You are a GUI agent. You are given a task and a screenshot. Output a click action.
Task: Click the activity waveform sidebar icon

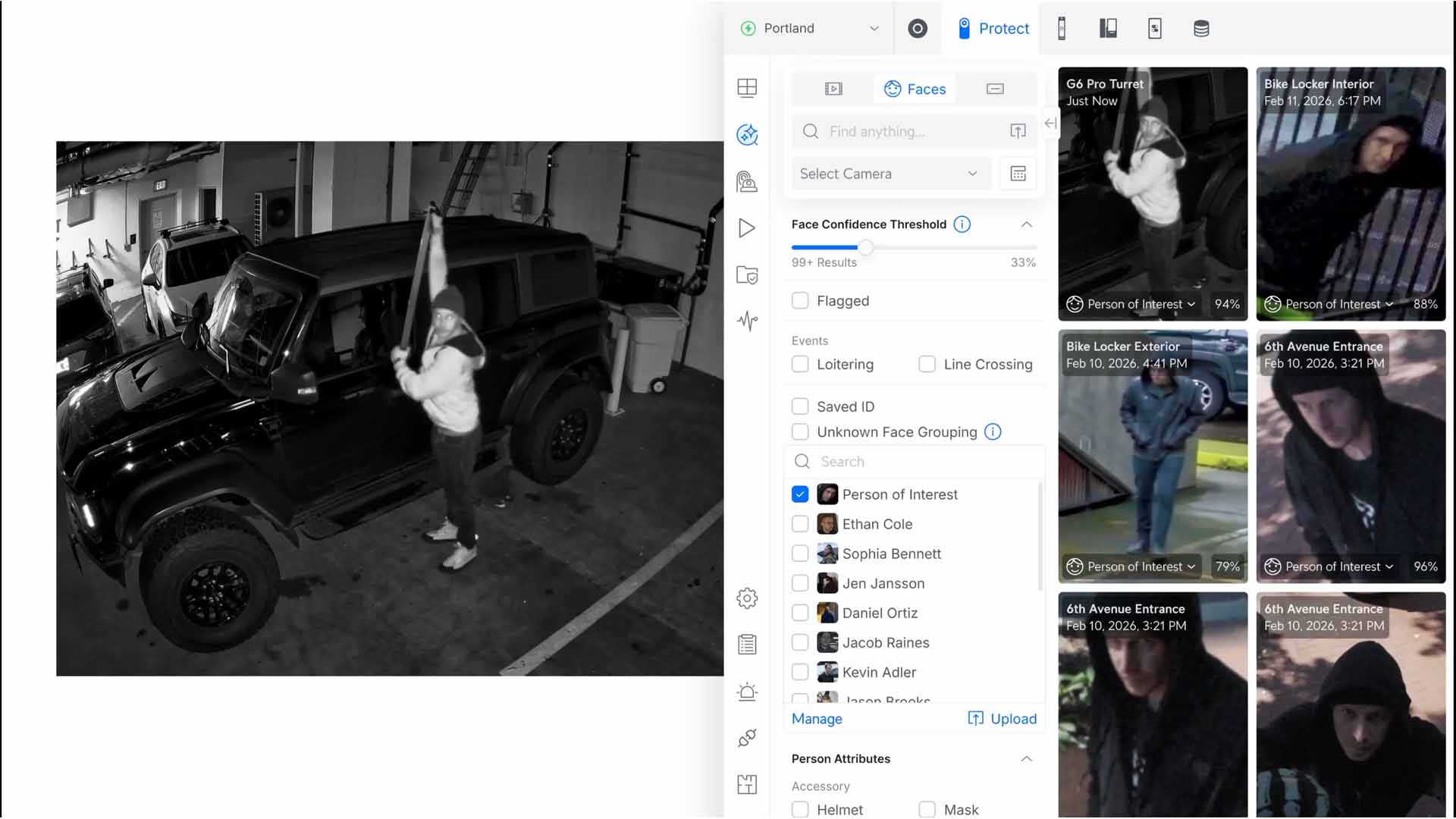[747, 321]
